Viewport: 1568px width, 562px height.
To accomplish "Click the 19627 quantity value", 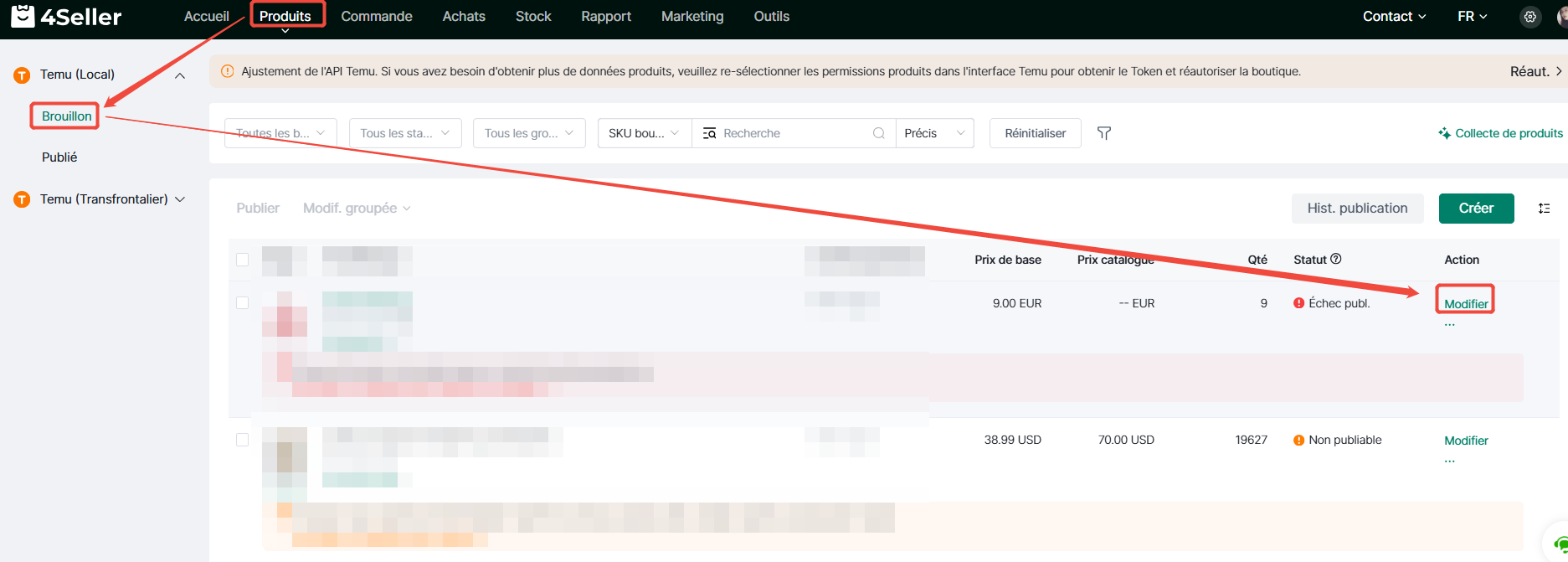I will tap(1252, 440).
